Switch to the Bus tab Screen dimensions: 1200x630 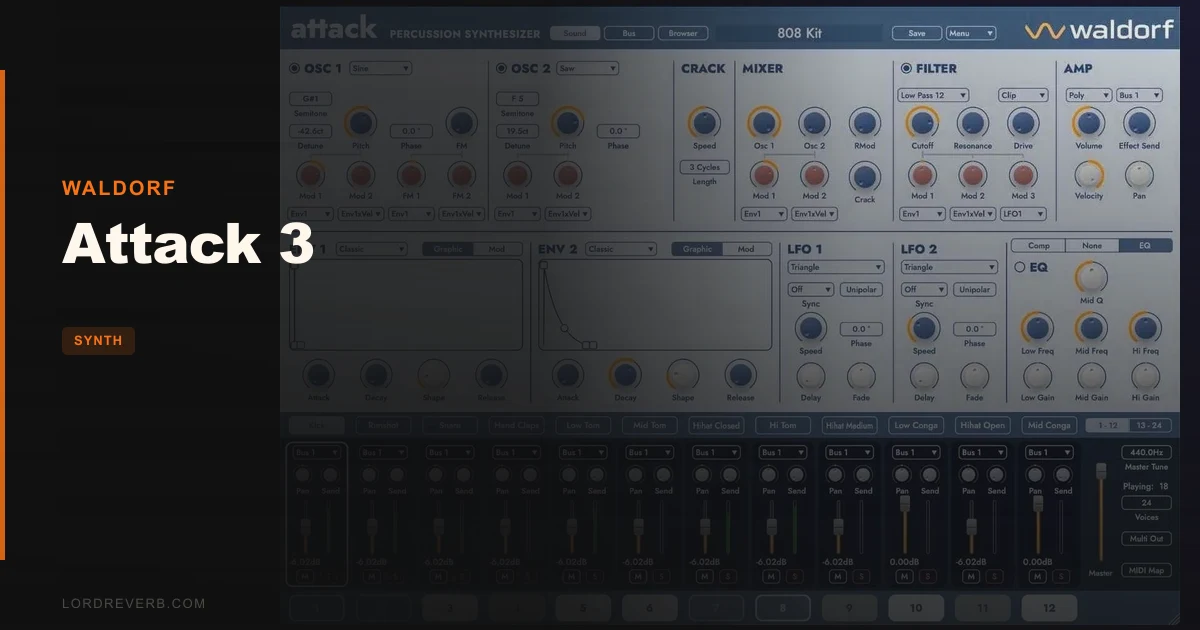[x=629, y=33]
